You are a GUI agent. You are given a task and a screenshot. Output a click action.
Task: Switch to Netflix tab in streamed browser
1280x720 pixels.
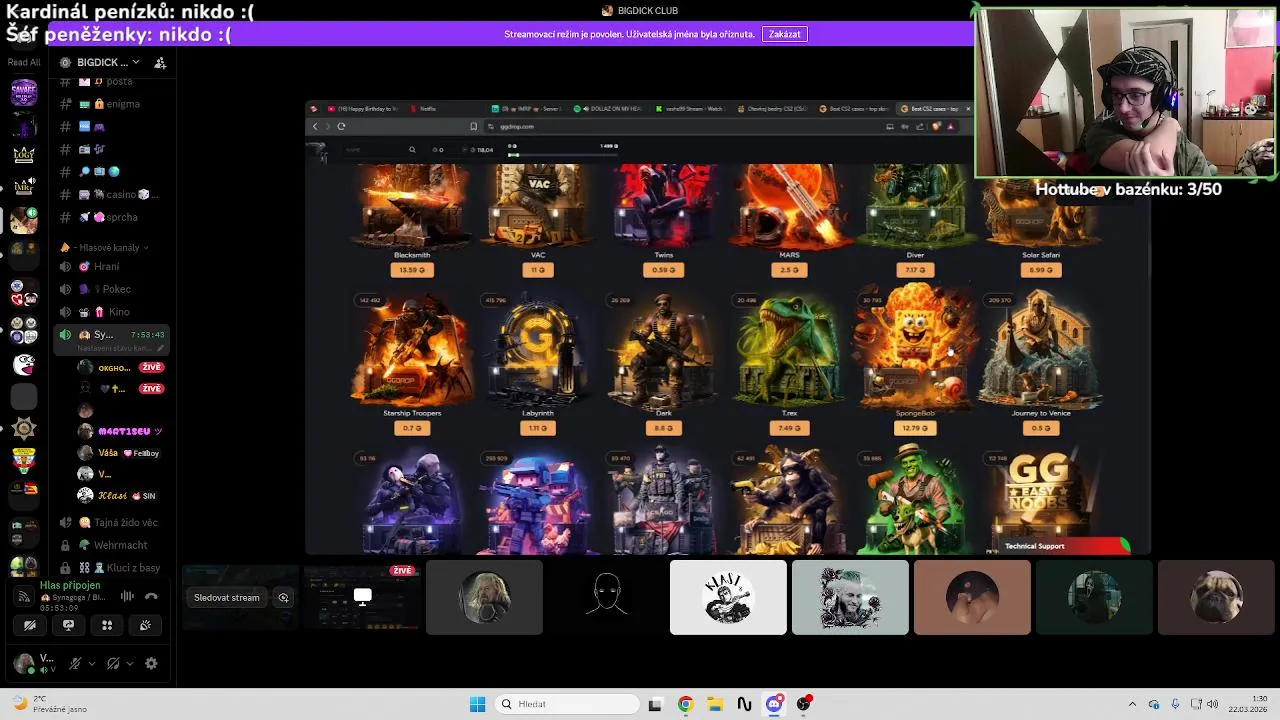427,108
